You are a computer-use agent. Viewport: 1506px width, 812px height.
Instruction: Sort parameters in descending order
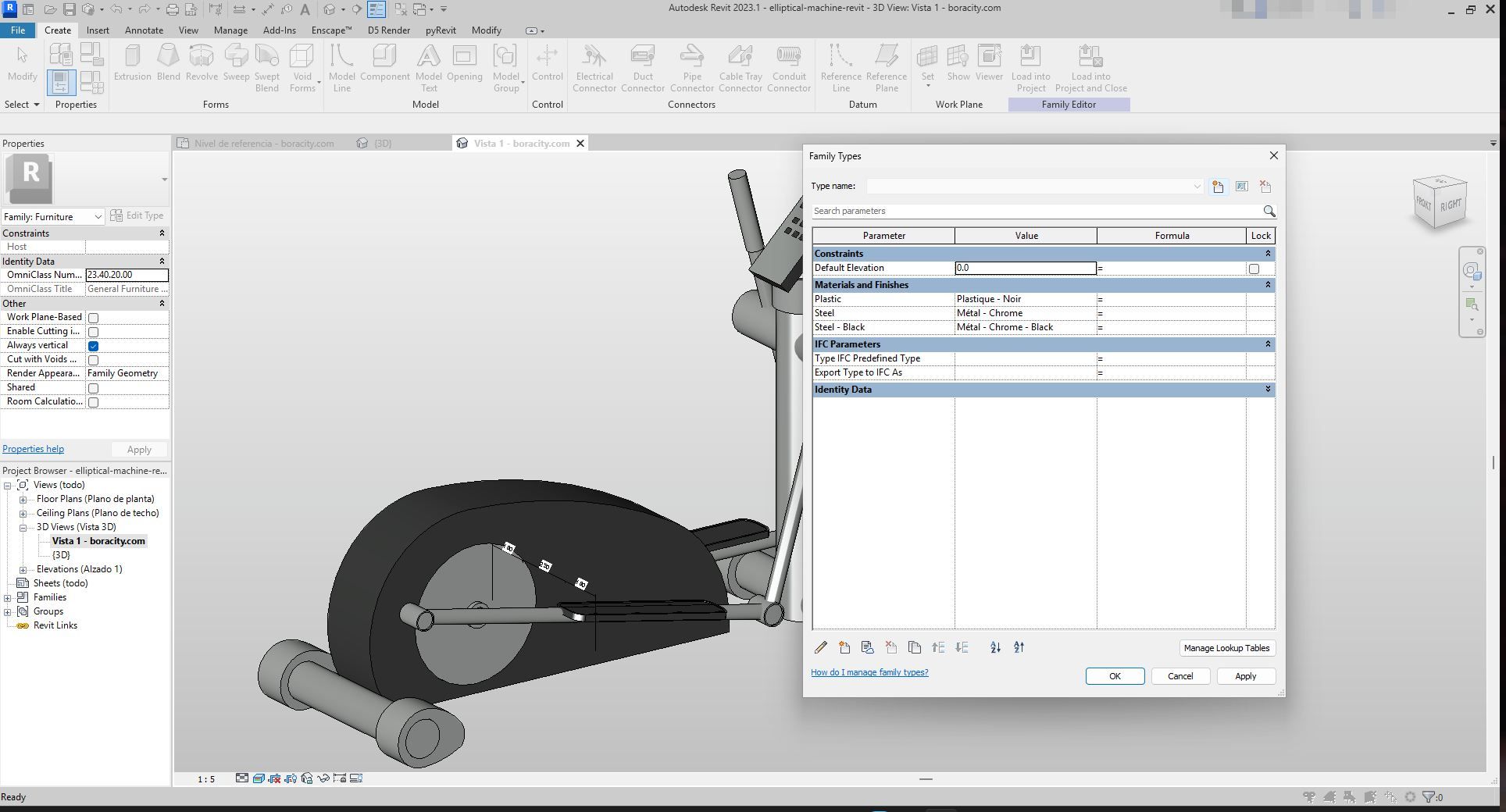click(x=1019, y=647)
